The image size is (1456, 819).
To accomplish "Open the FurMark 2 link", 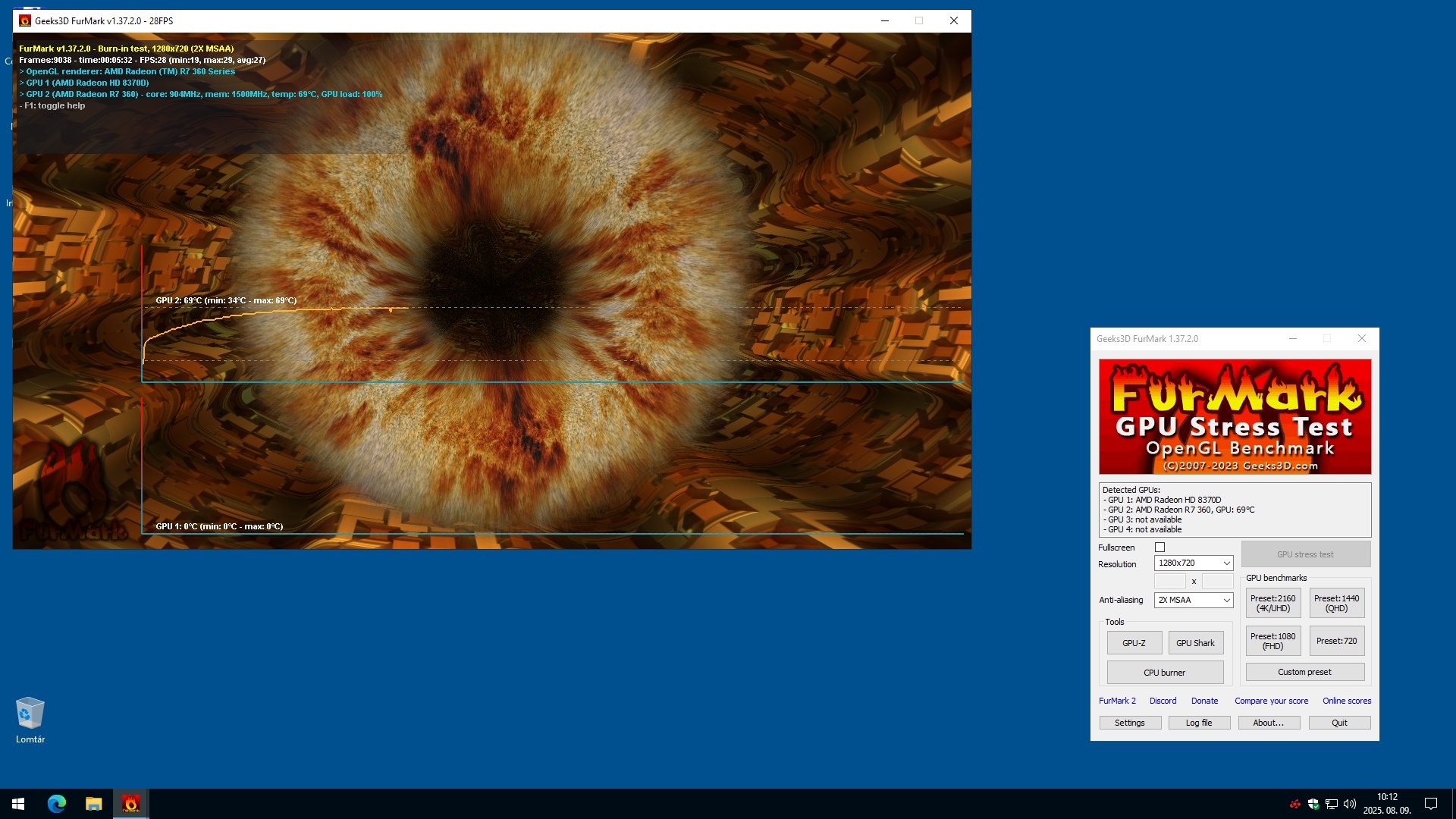I will click(x=1117, y=701).
